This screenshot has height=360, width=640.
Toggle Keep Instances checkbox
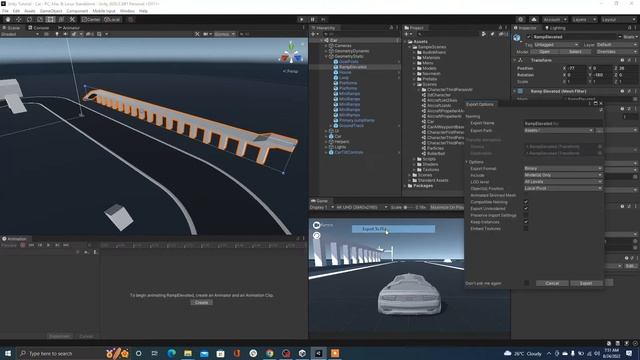click(526, 222)
